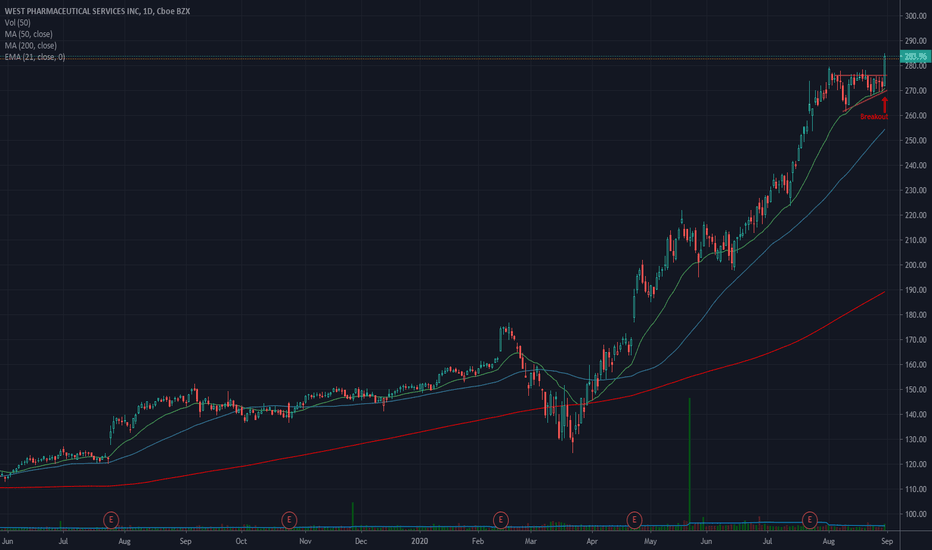
Task: Select the MA (200, close) indicator legend
Action: [x=30, y=45]
